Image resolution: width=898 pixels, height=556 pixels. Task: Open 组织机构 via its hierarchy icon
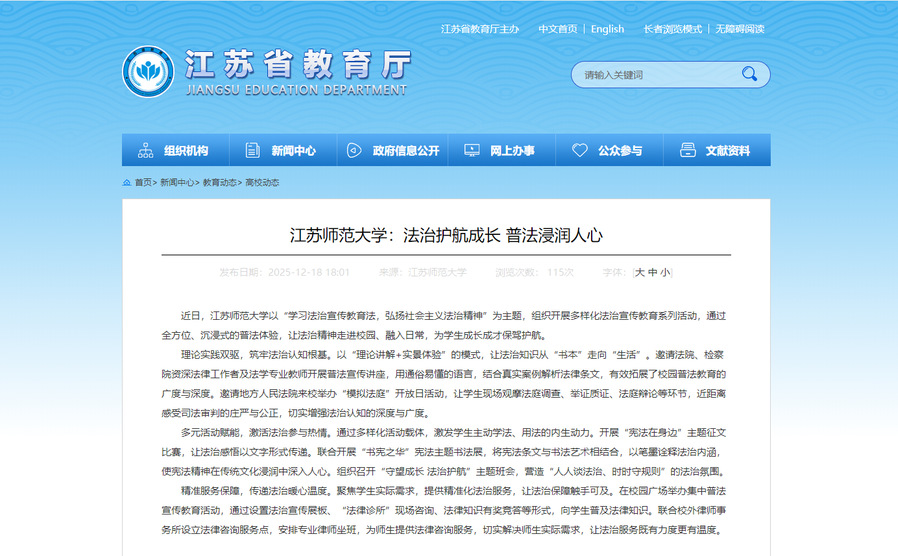[142, 151]
